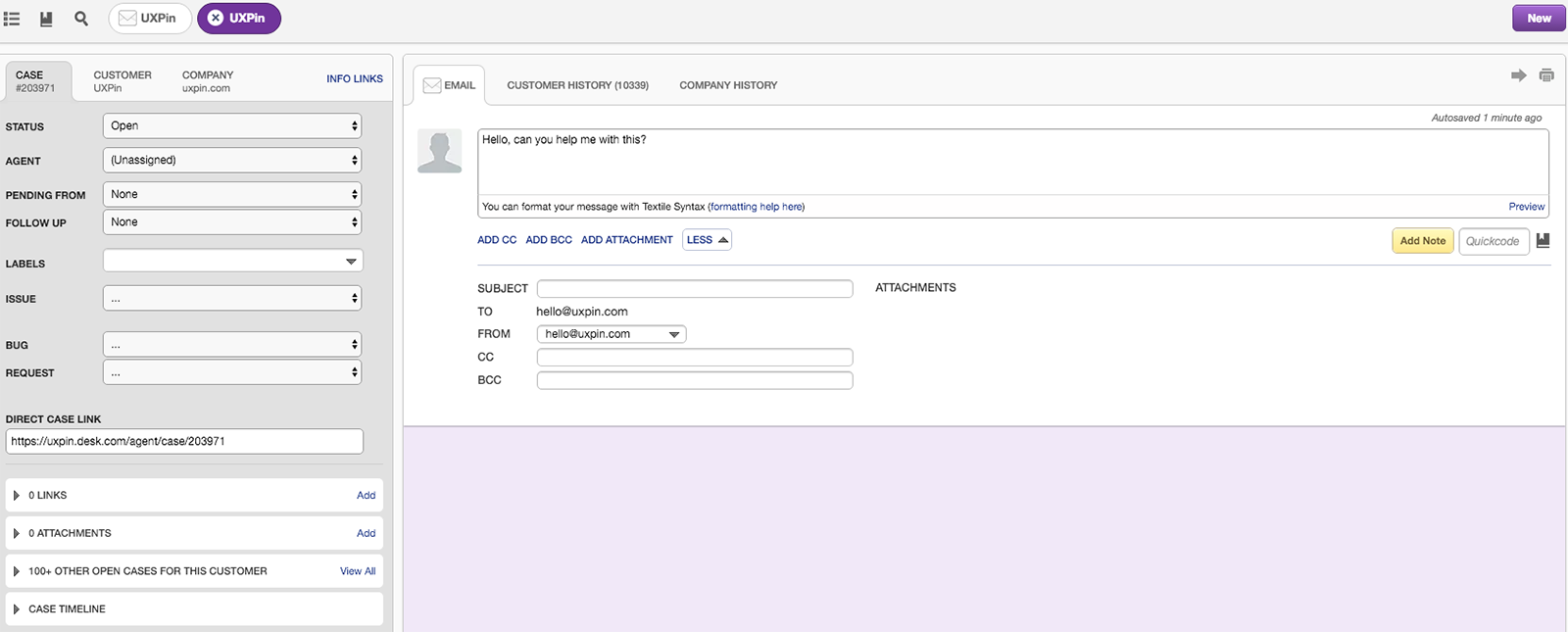
Task: Add a link to the case
Action: (x=366, y=495)
